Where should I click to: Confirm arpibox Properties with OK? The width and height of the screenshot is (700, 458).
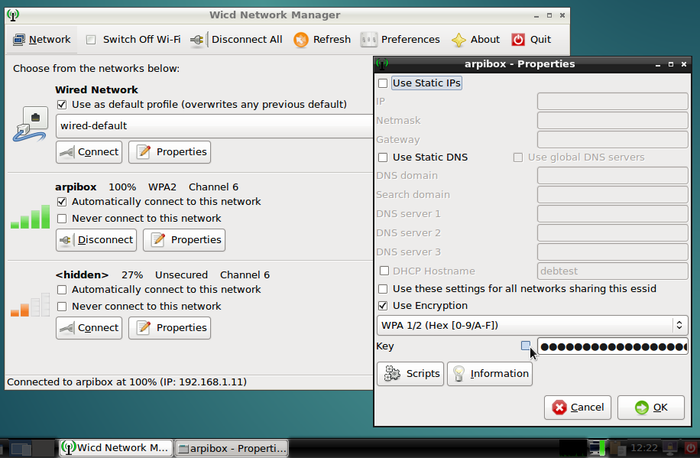pyautogui.click(x=651, y=408)
